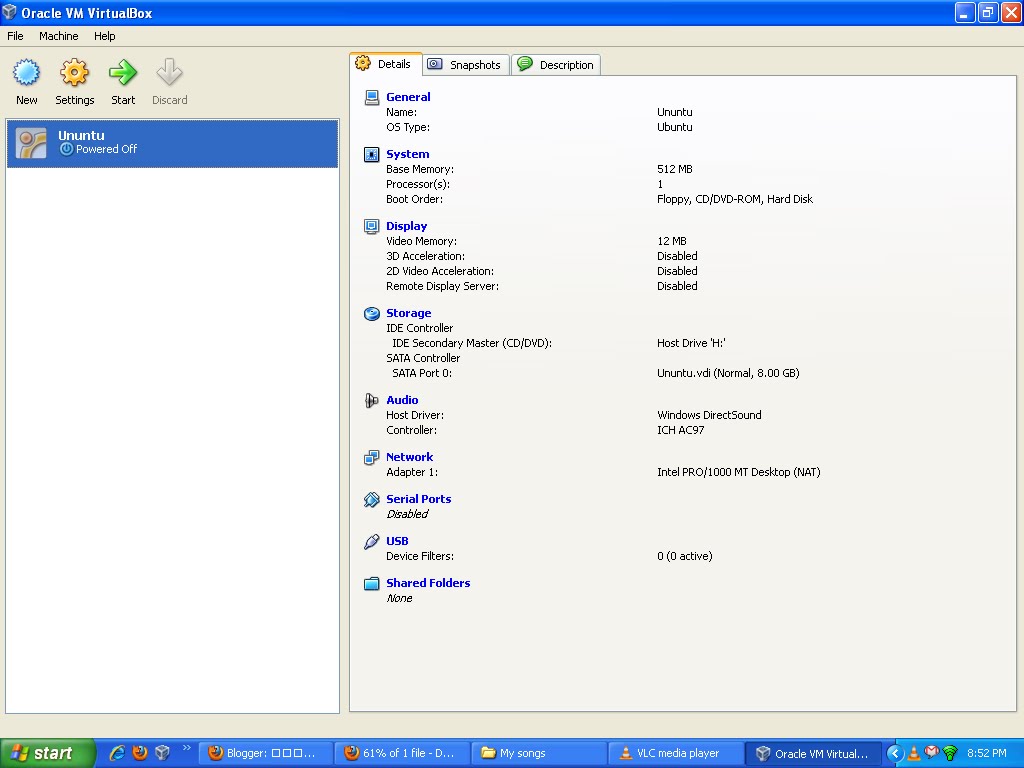Open Settings via the gear toolbar icon
This screenshot has height=768, width=1024.
tap(74, 72)
